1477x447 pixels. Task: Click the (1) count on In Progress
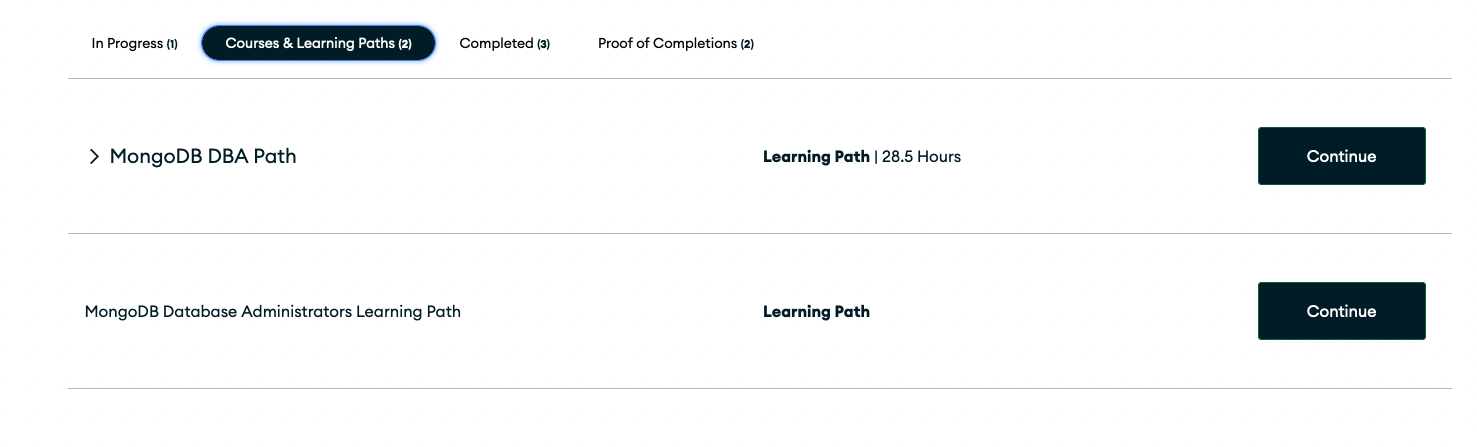point(172,44)
